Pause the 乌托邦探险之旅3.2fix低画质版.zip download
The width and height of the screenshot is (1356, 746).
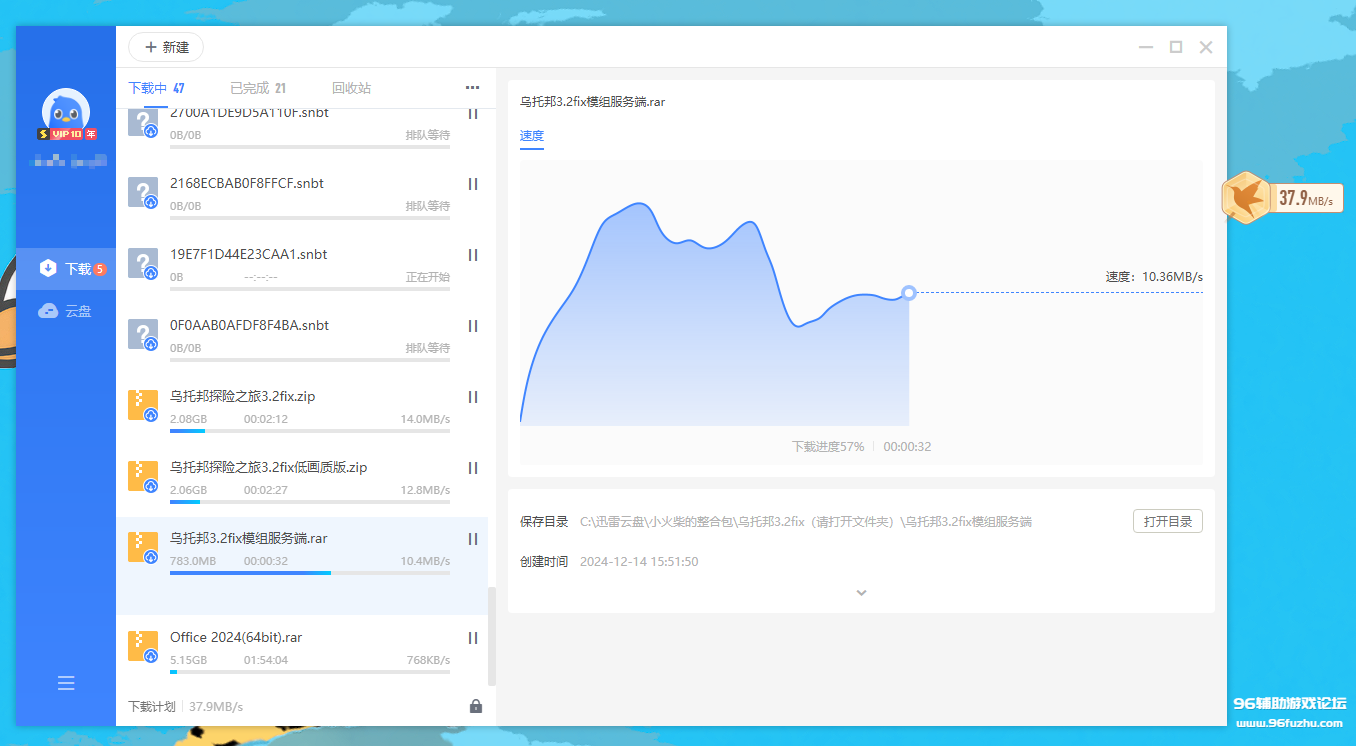473,468
